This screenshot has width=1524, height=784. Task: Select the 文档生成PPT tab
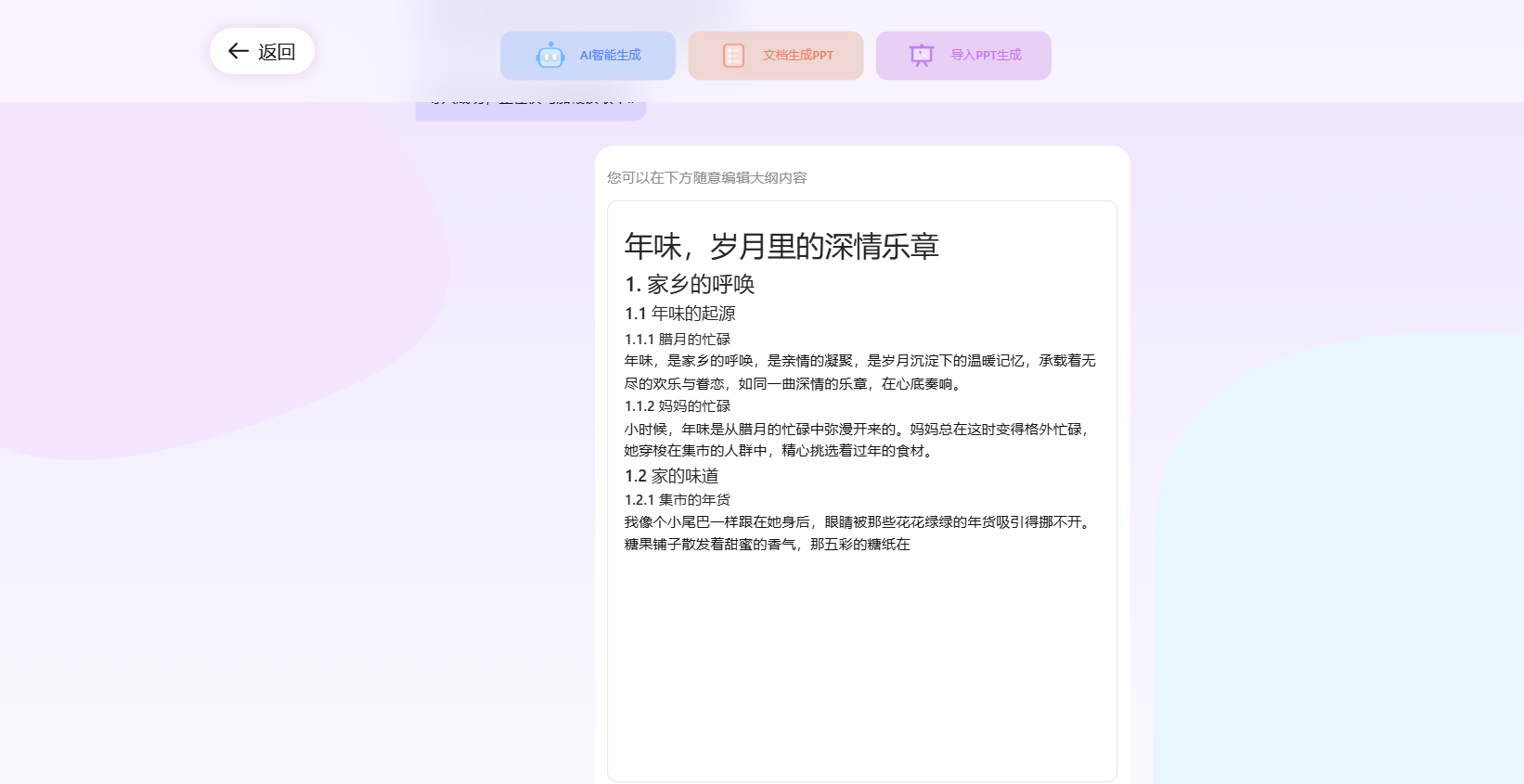[x=776, y=56]
